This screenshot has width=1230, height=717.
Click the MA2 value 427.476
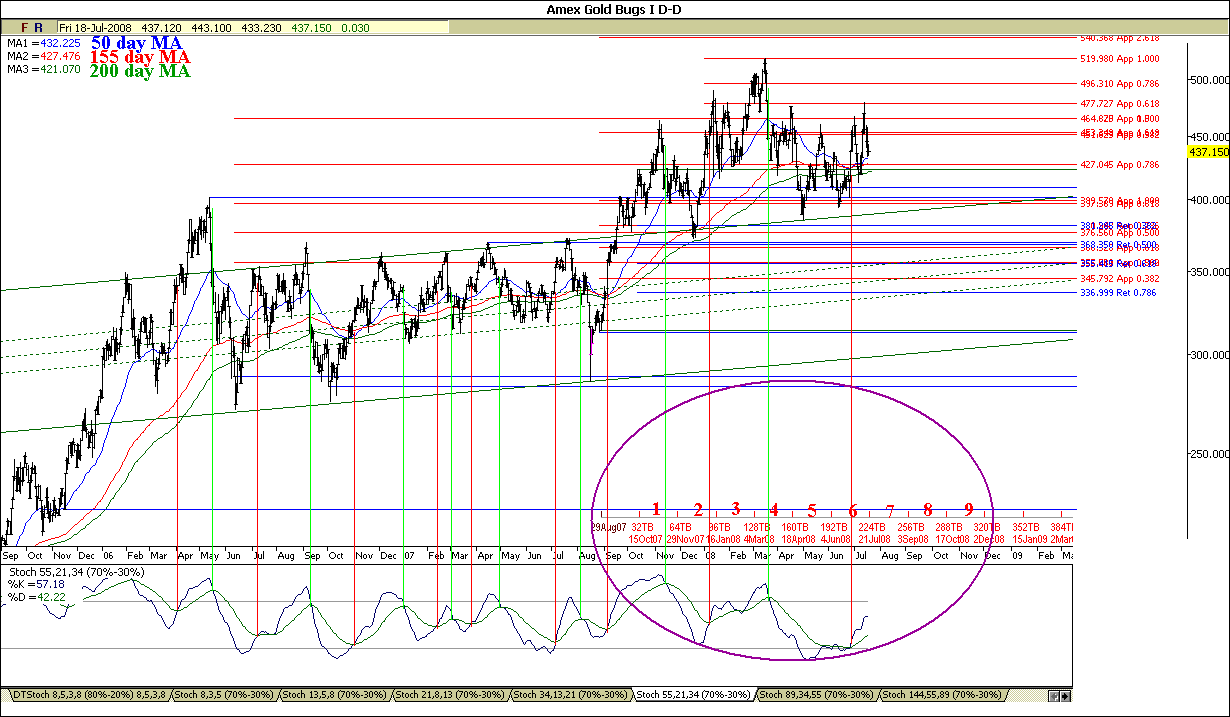61,57
